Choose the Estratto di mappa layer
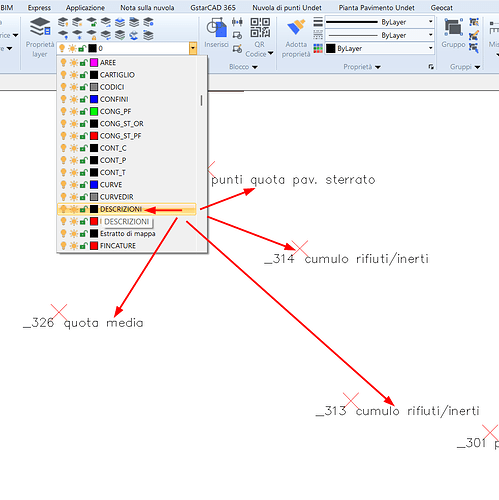This screenshot has height=500, width=499. 127,234
